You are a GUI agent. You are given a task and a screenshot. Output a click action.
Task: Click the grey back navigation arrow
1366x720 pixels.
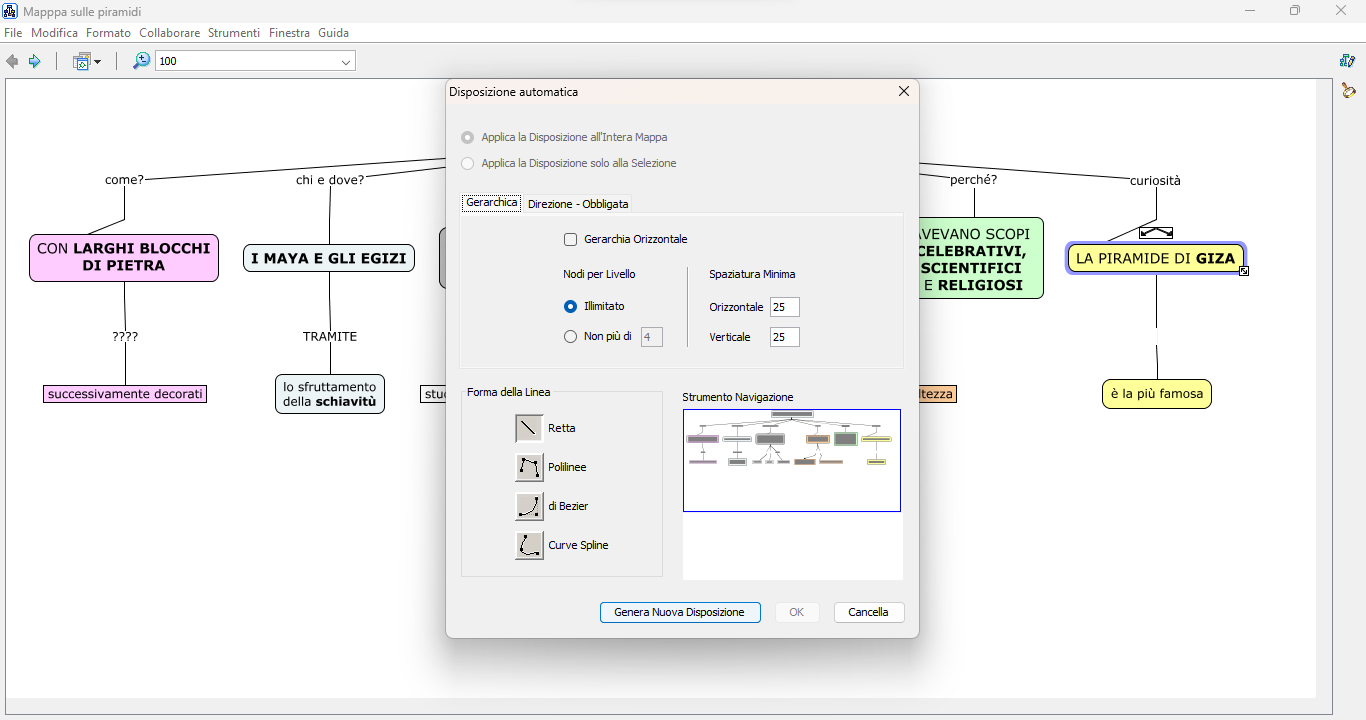coord(12,62)
